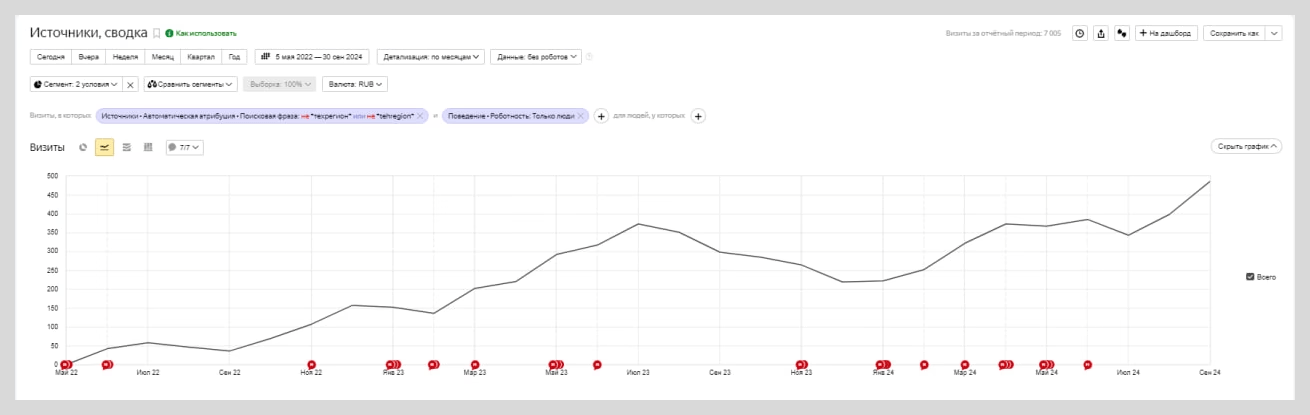The height and width of the screenshot is (415, 1310).
Task: Open the Как использовать help link
Action: point(200,33)
